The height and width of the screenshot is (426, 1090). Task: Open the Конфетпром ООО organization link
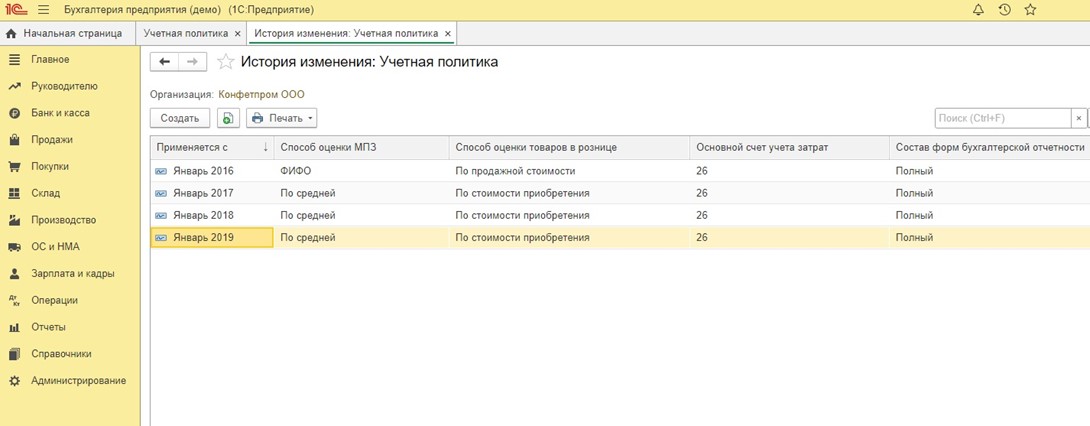coord(261,94)
